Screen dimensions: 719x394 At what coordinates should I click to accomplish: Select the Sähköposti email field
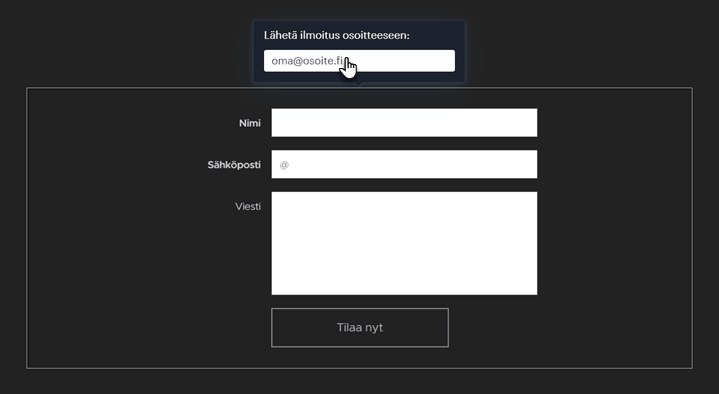pyautogui.click(x=404, y=164)
